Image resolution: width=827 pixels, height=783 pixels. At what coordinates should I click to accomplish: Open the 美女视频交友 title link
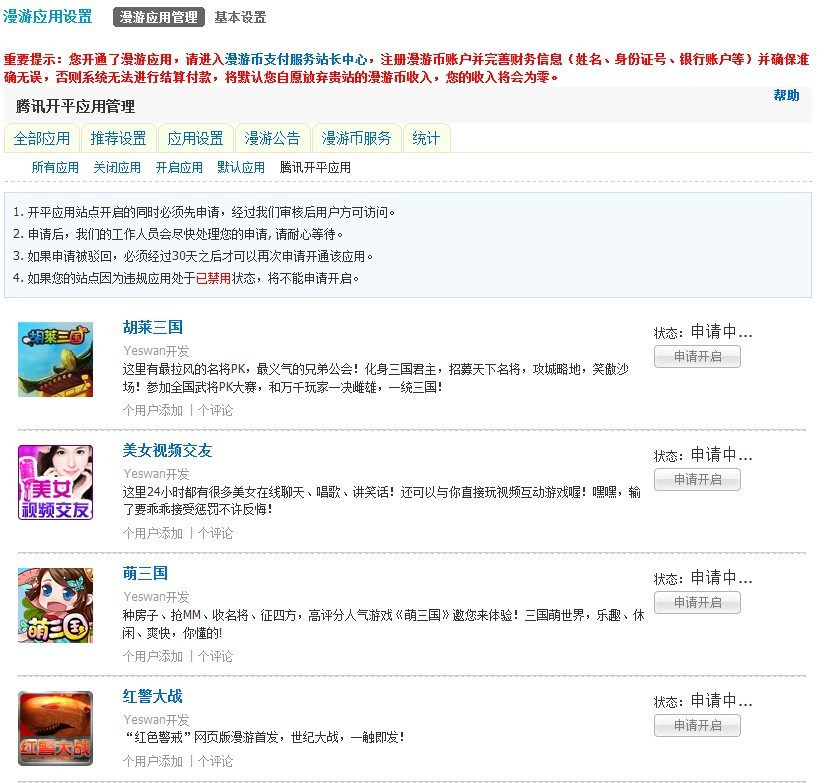[168, 450]
